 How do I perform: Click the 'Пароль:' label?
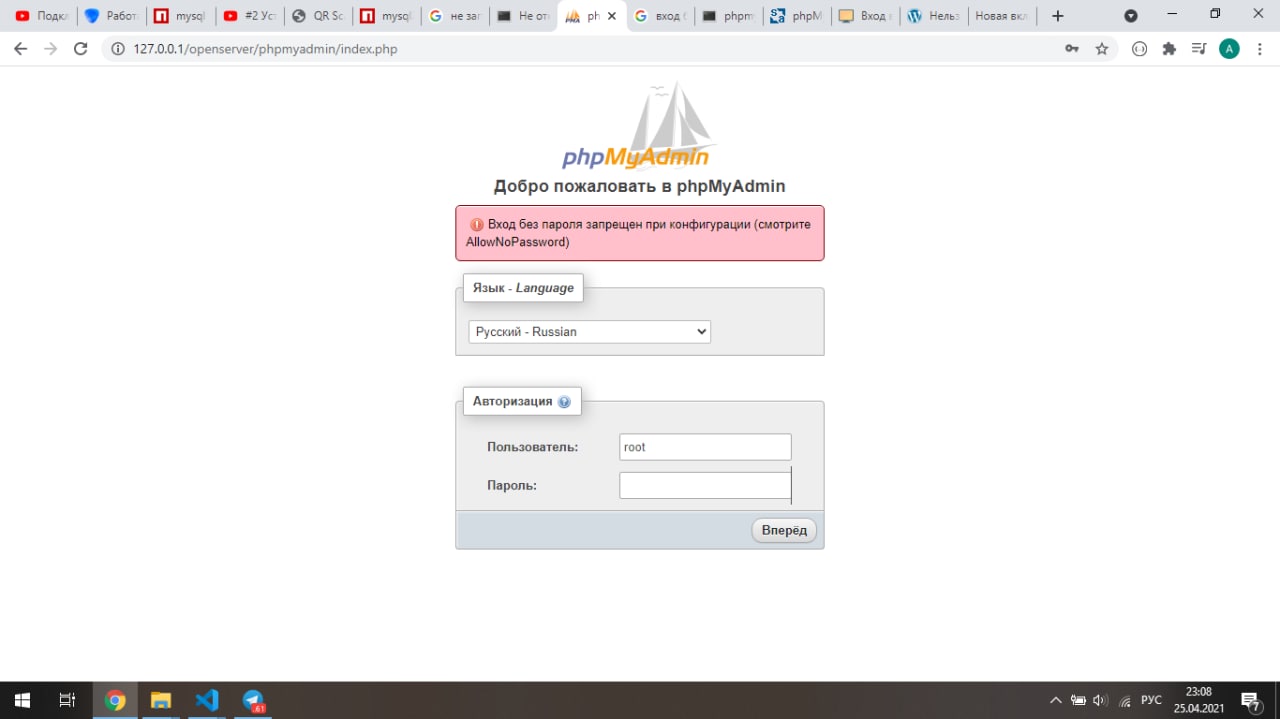[x=512, y=485]
